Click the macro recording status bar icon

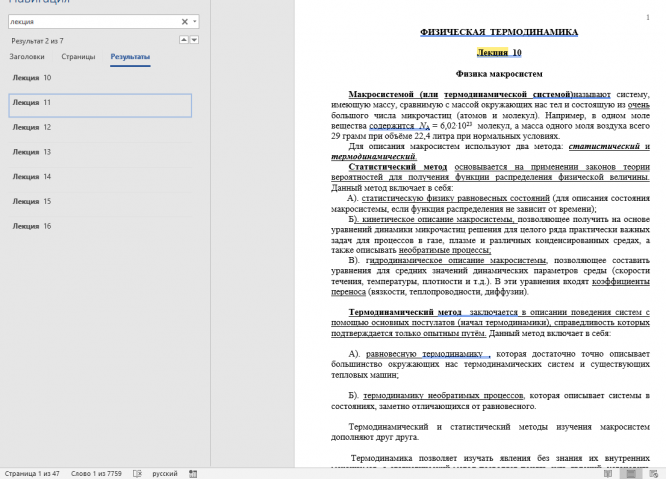[193, 473]
